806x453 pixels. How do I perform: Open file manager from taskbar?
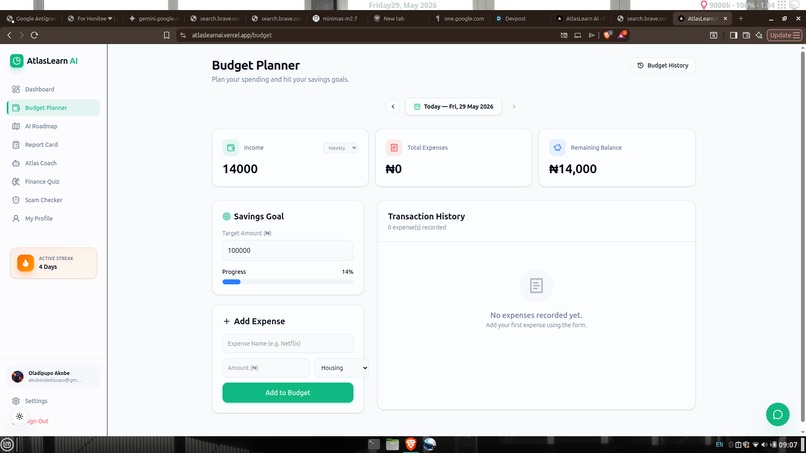coord(392,444)
